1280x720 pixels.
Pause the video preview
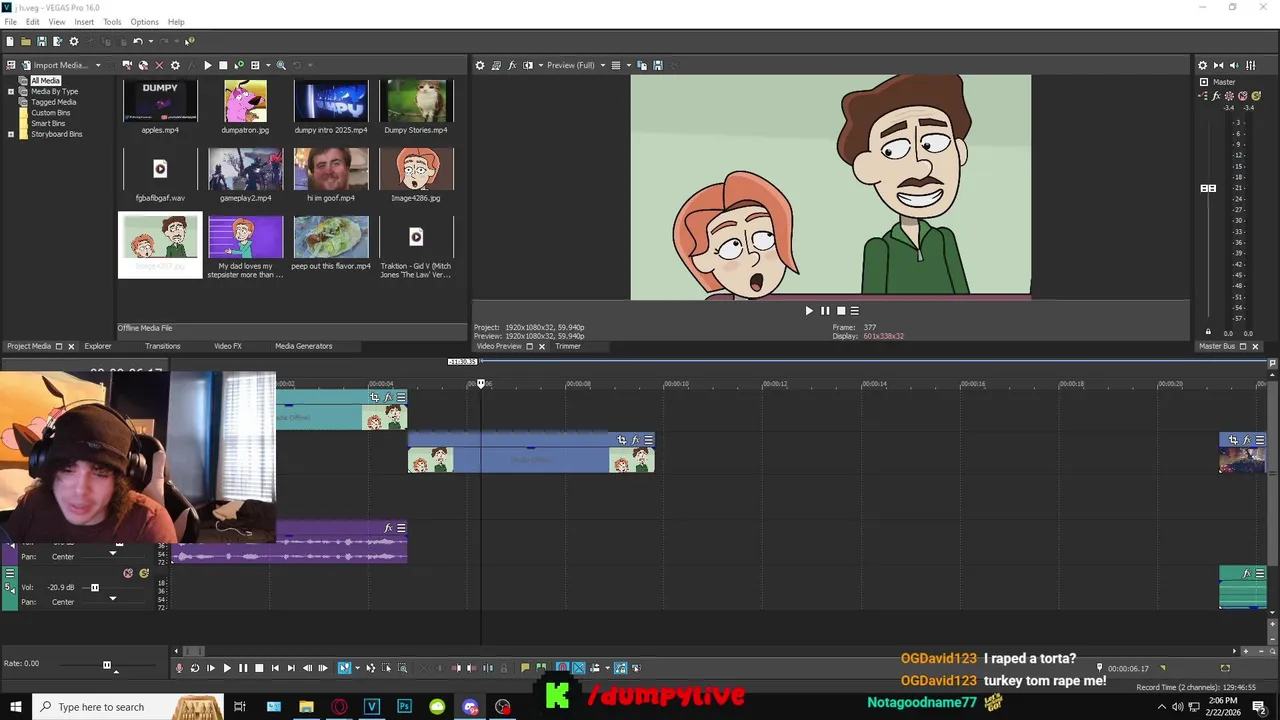[x=825, y=311]
